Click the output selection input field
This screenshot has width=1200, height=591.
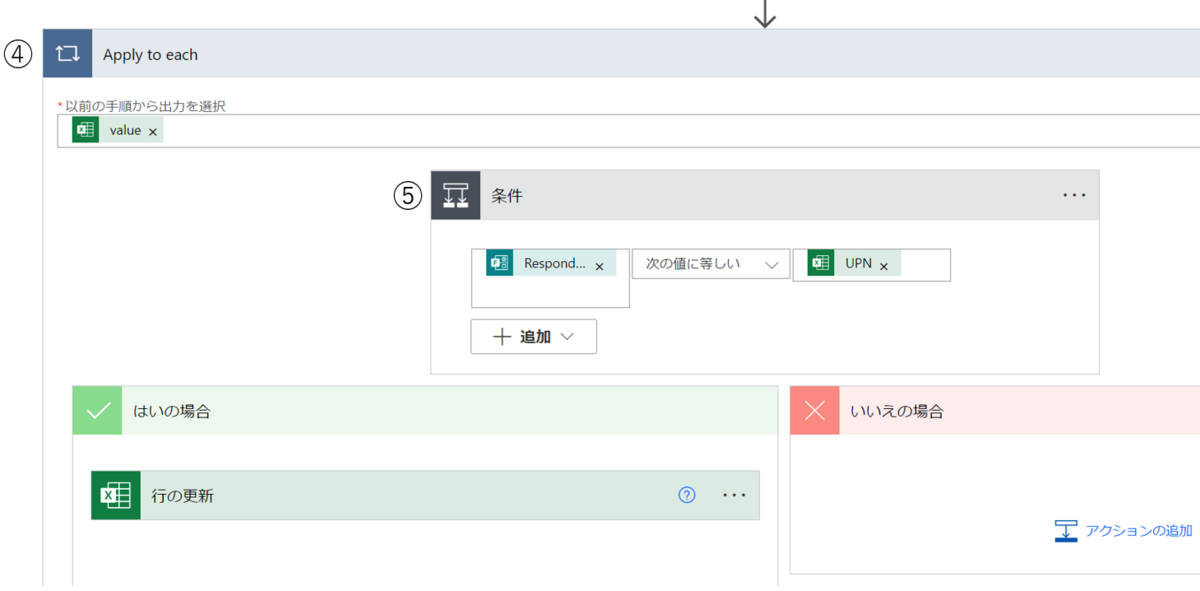[628, 131]
